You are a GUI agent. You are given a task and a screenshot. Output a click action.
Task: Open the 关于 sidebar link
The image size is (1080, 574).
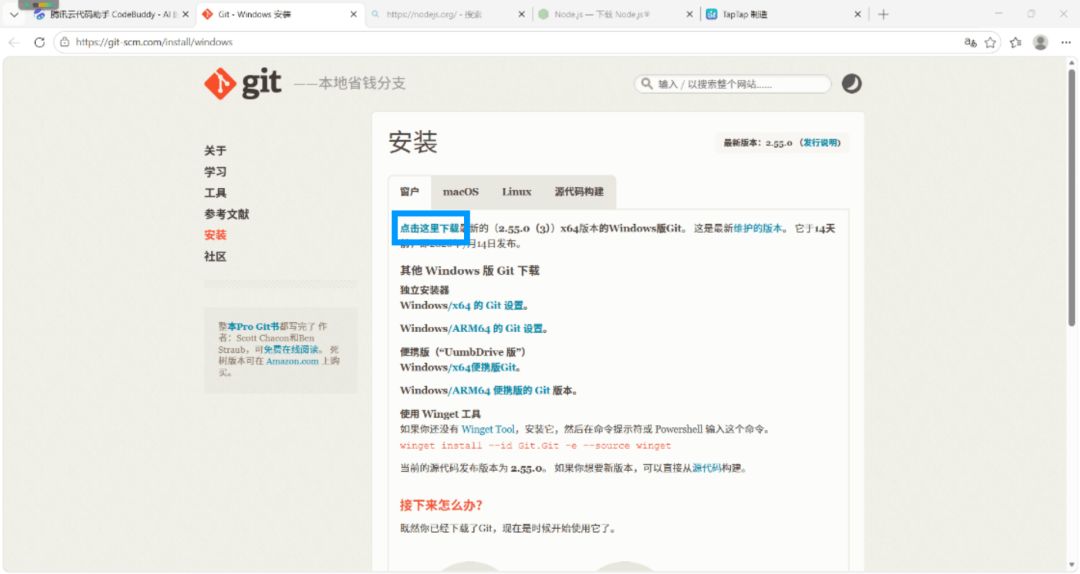coord(215,150)
